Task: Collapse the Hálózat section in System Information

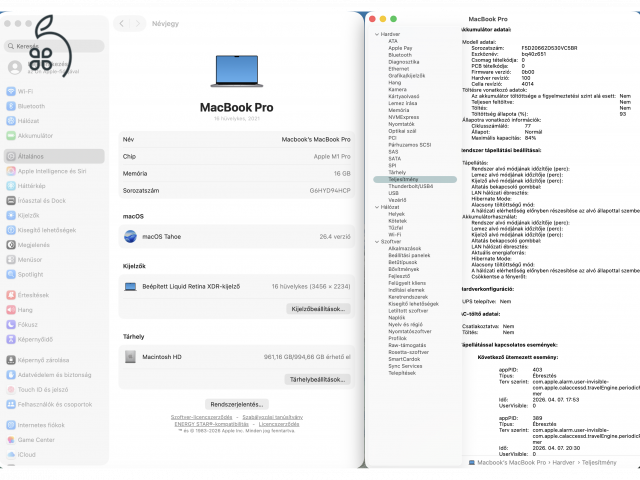Action: point(377,207)
